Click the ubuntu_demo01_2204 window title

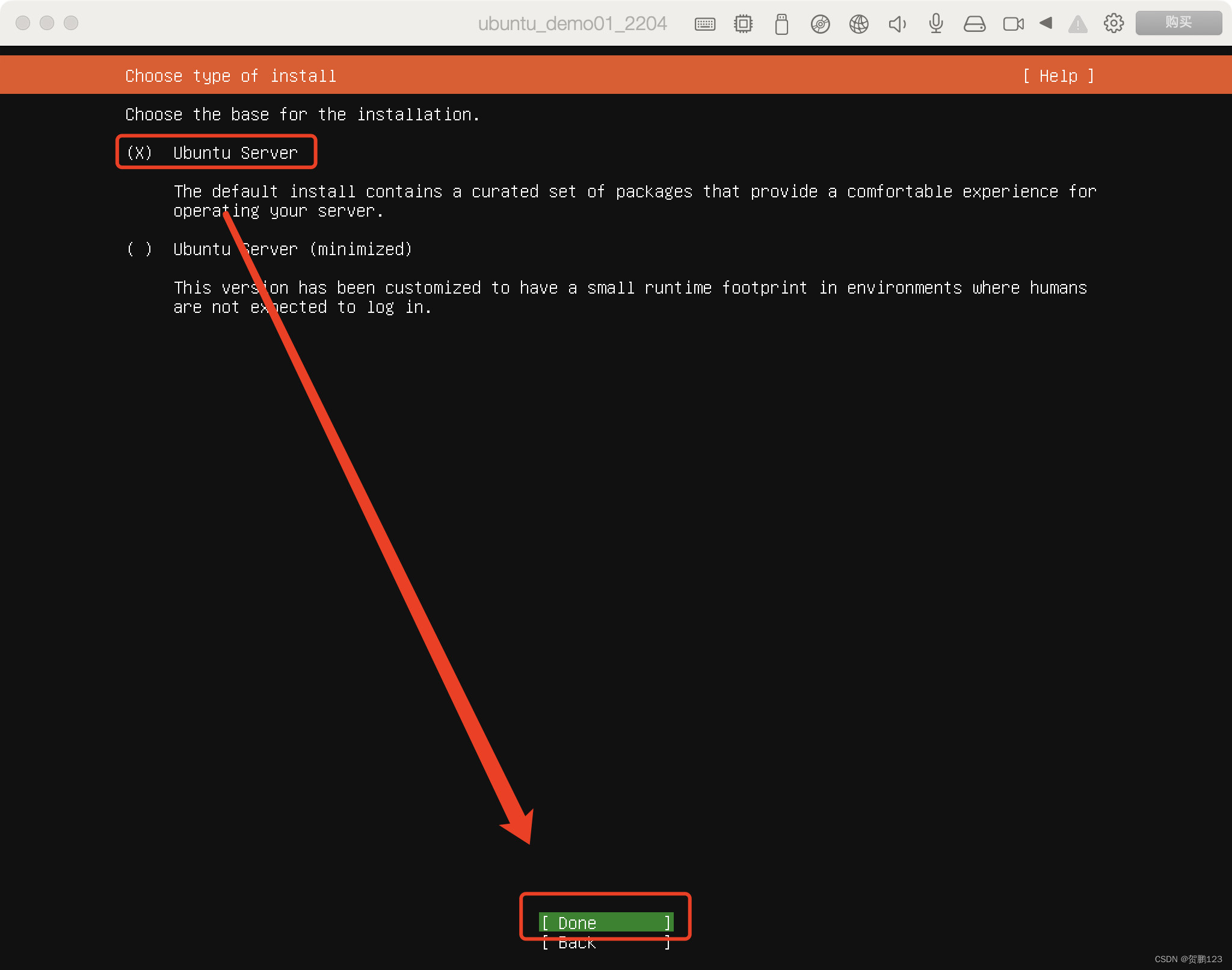pyautogui.click(x=571, y=23)
